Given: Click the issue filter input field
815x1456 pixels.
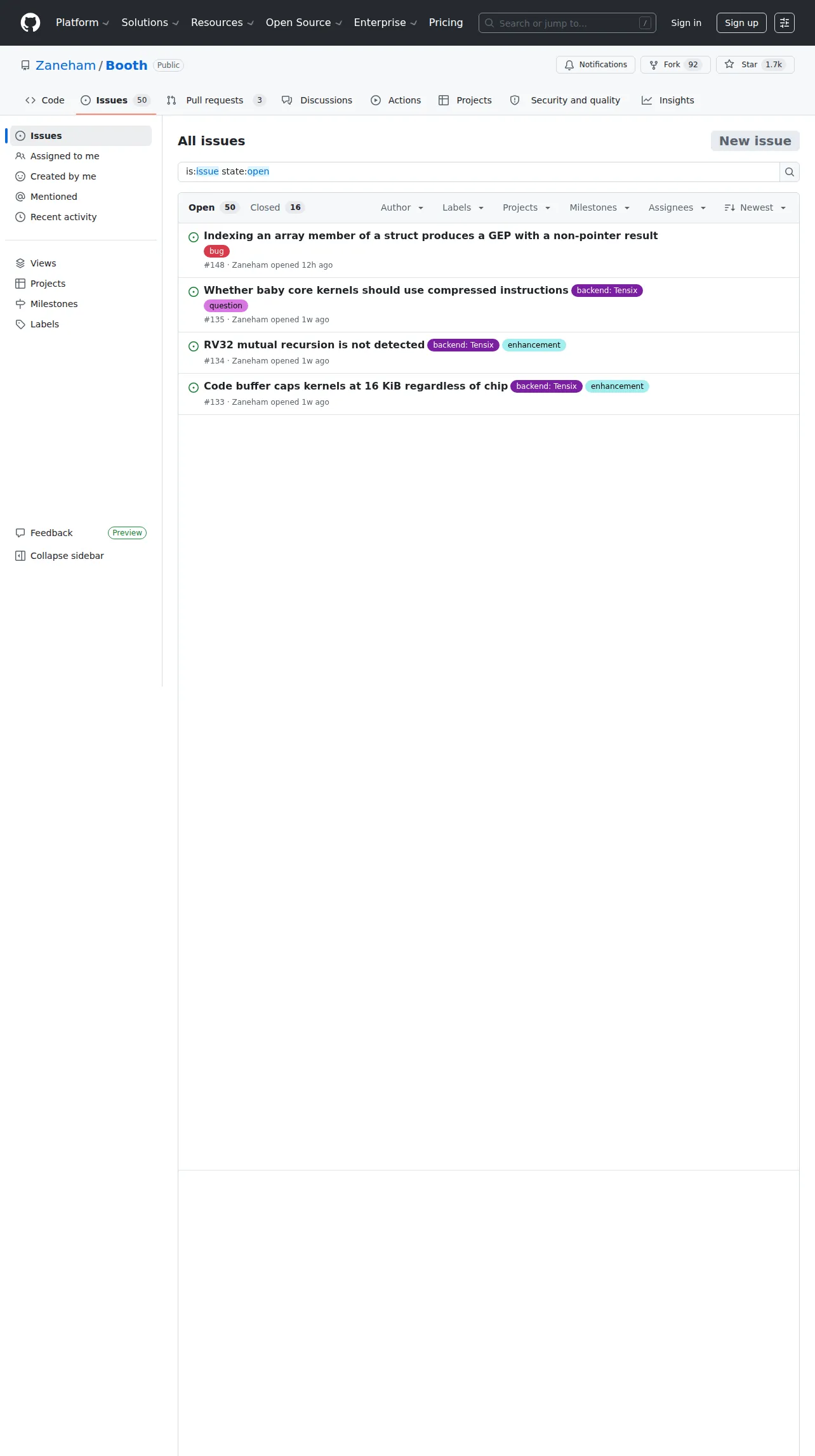Looking at the screenshot, I should [x=479, y=172].
